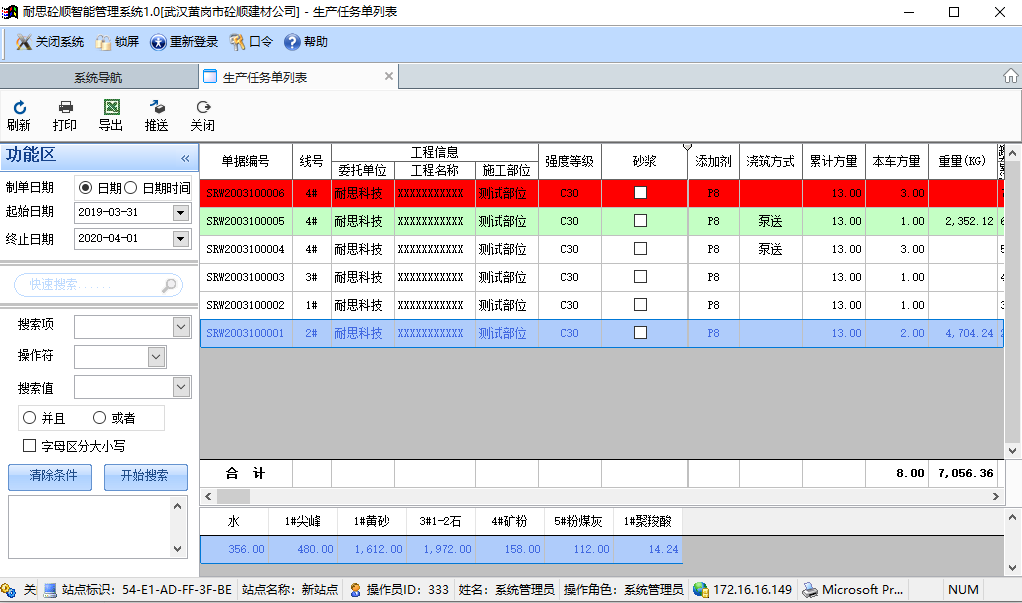Open the 起始日期 date dropdown

pyautogui.click(x=180, y=212)
